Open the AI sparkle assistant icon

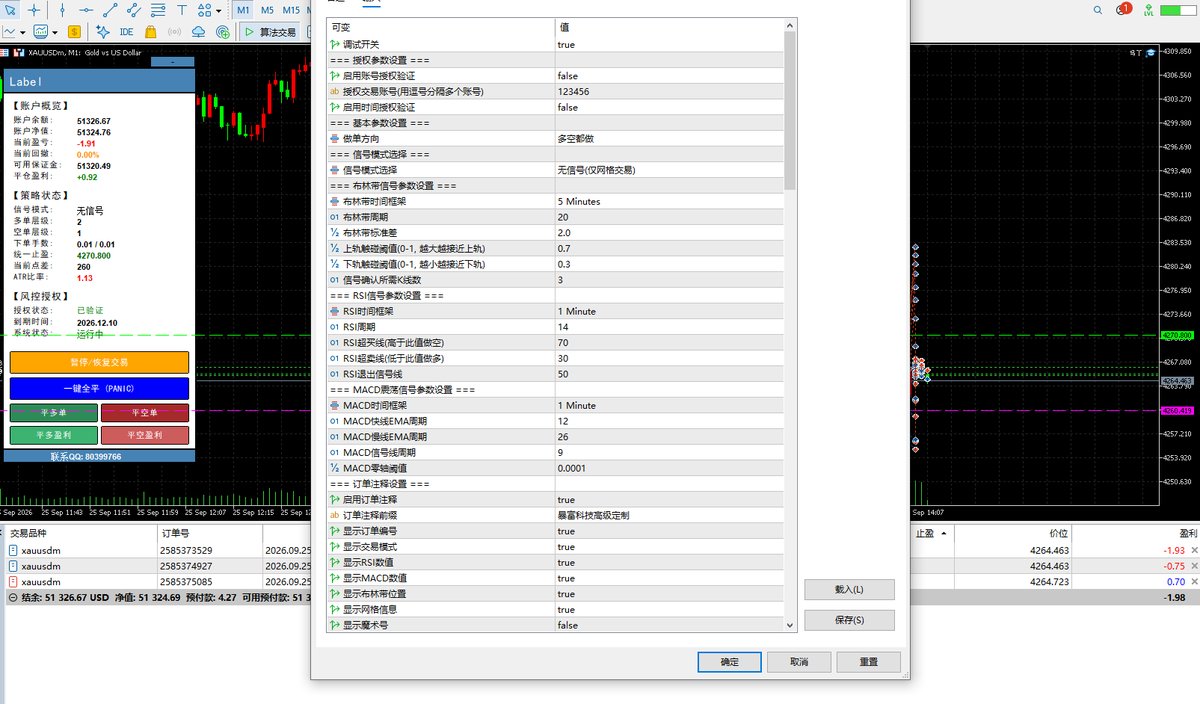(102, 32)
